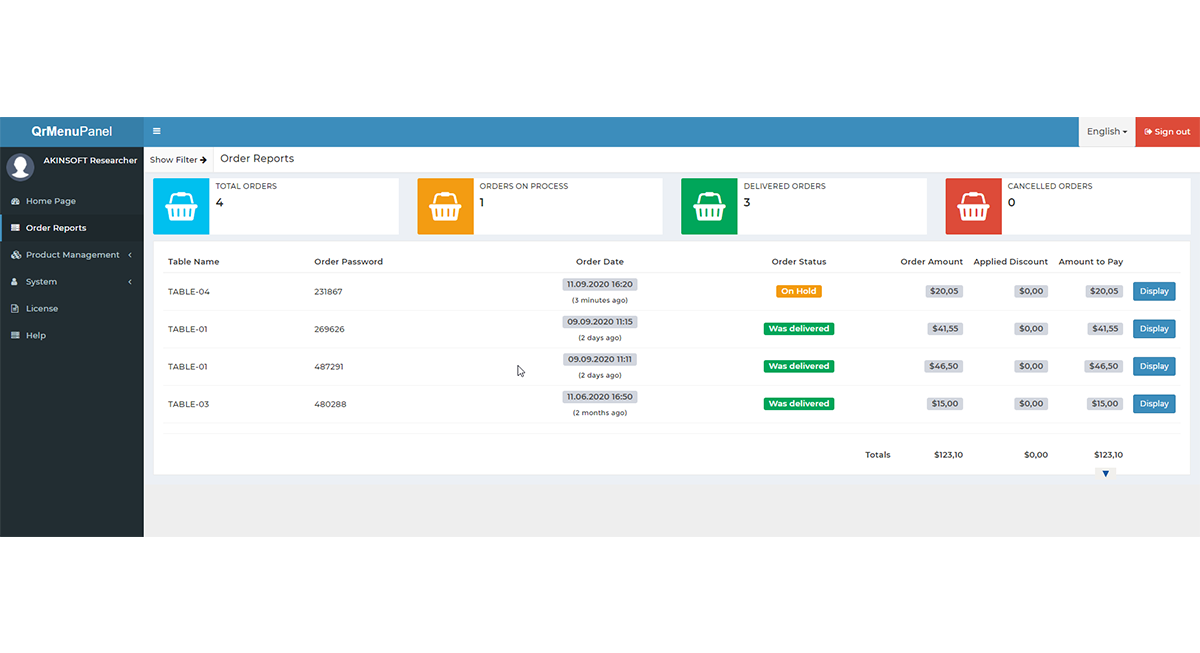
Task: Click the Order Amount column header
Action: (932, 262)
